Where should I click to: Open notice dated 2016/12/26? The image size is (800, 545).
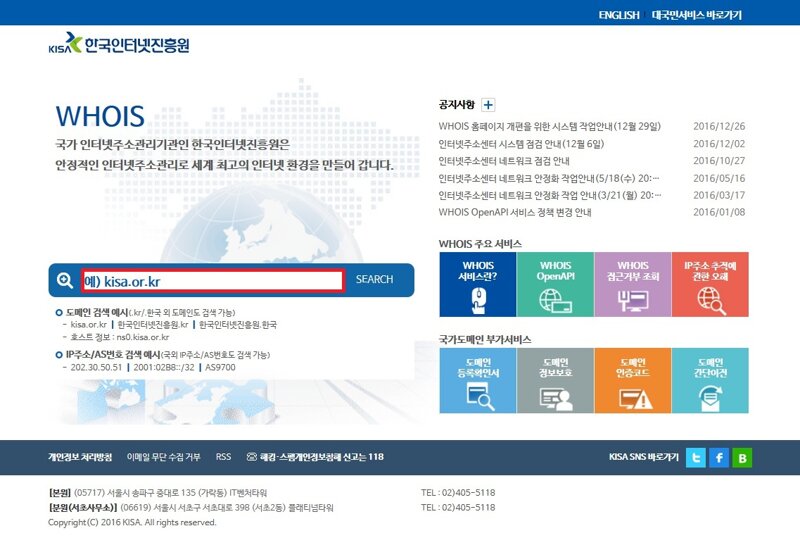(549, 126)
